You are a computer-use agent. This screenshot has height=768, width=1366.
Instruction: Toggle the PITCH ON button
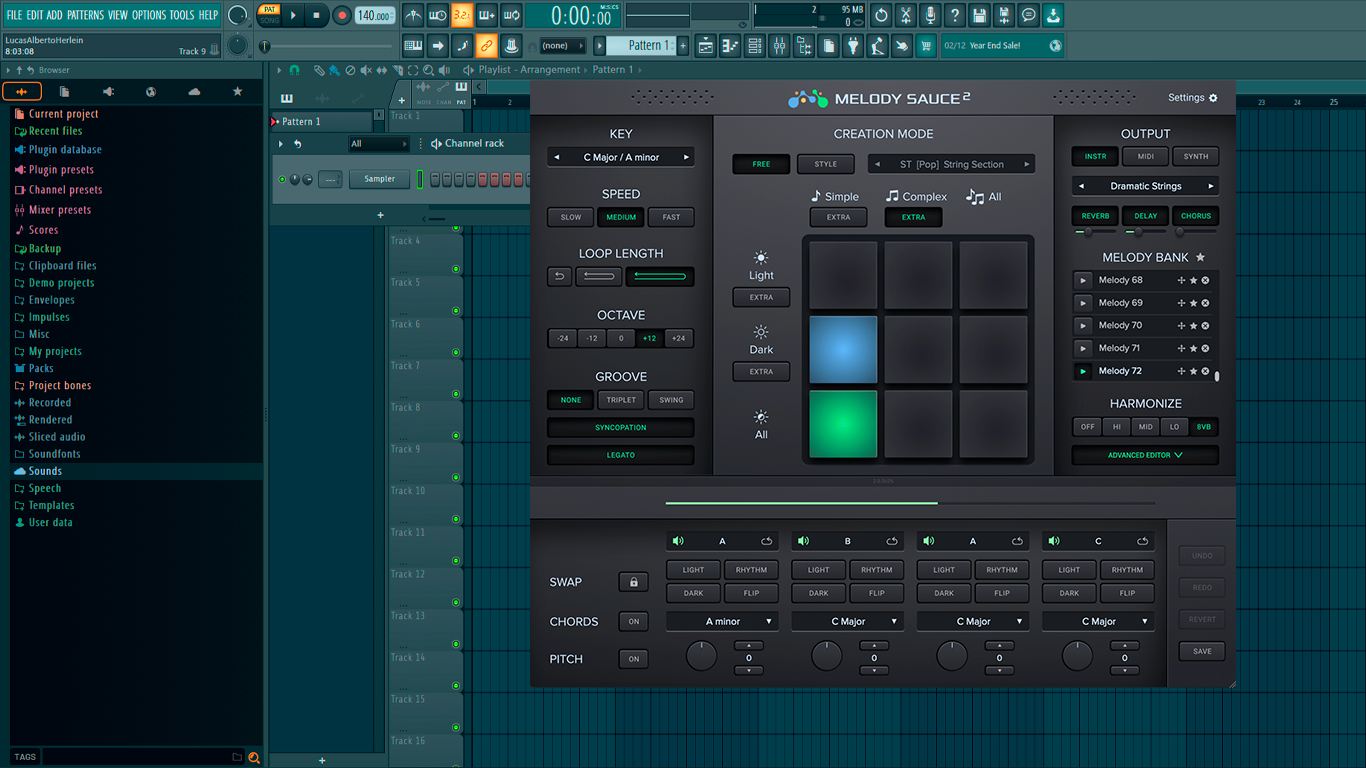pos(633,659)
